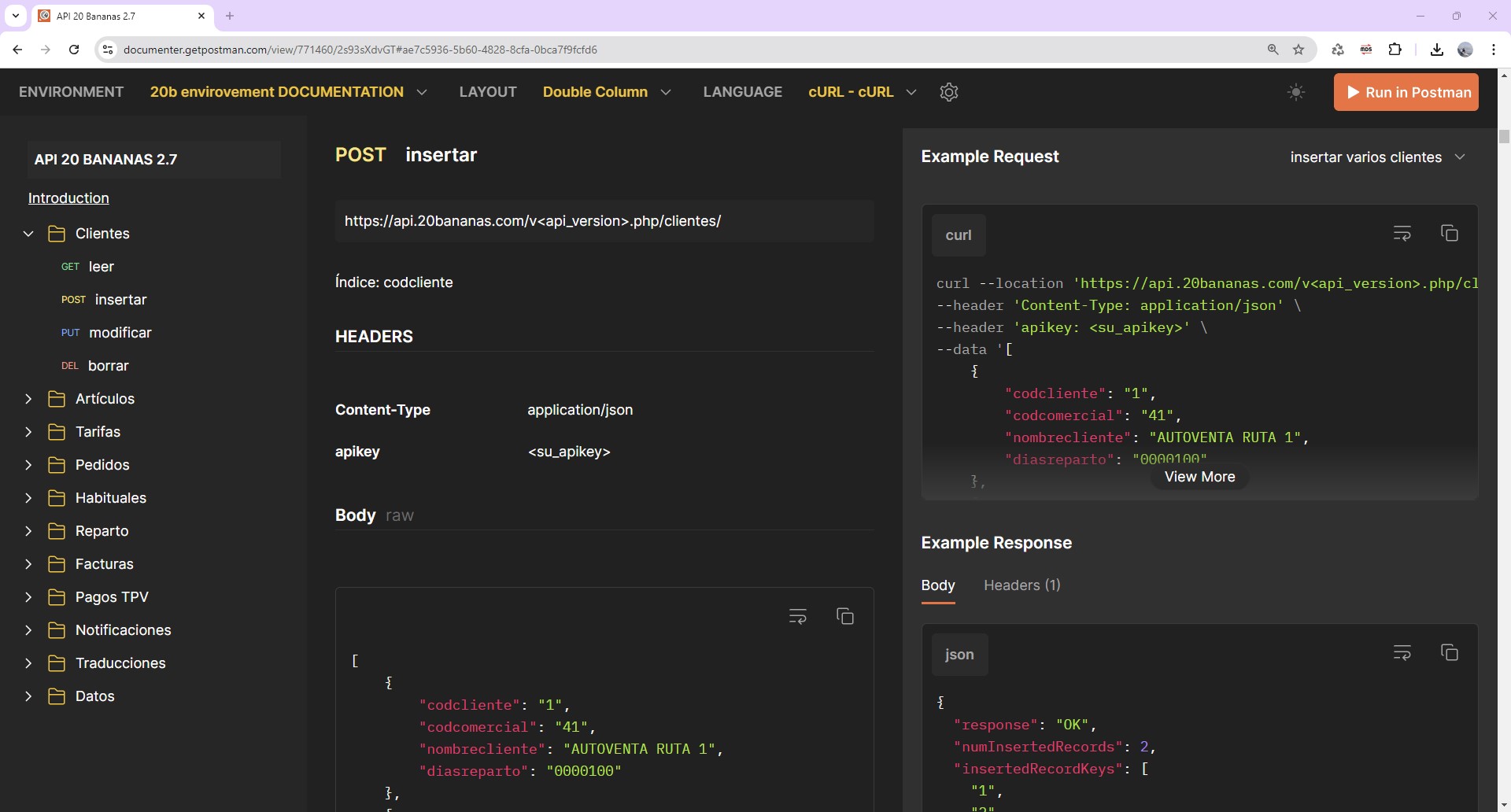Expand the Notificaciones folder
This screenshot has height=812, width=1511.
click(28, 630)
